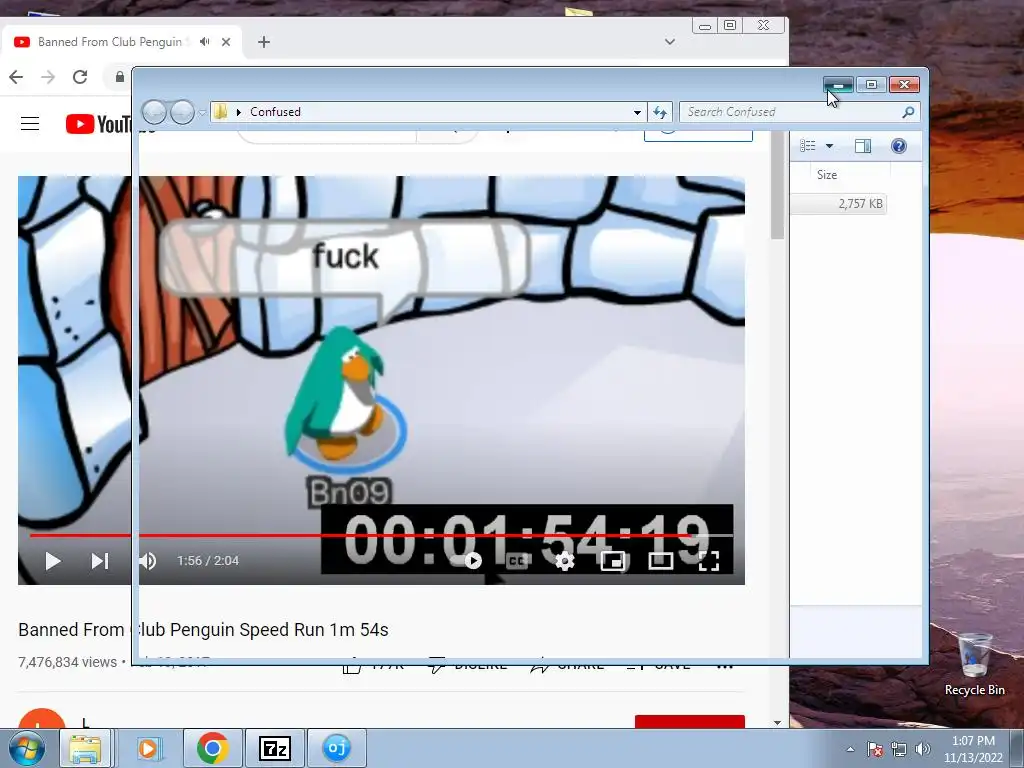Mute the YouTube video volume icon
Screen dimensions: 1024x768
click(148, 561)
